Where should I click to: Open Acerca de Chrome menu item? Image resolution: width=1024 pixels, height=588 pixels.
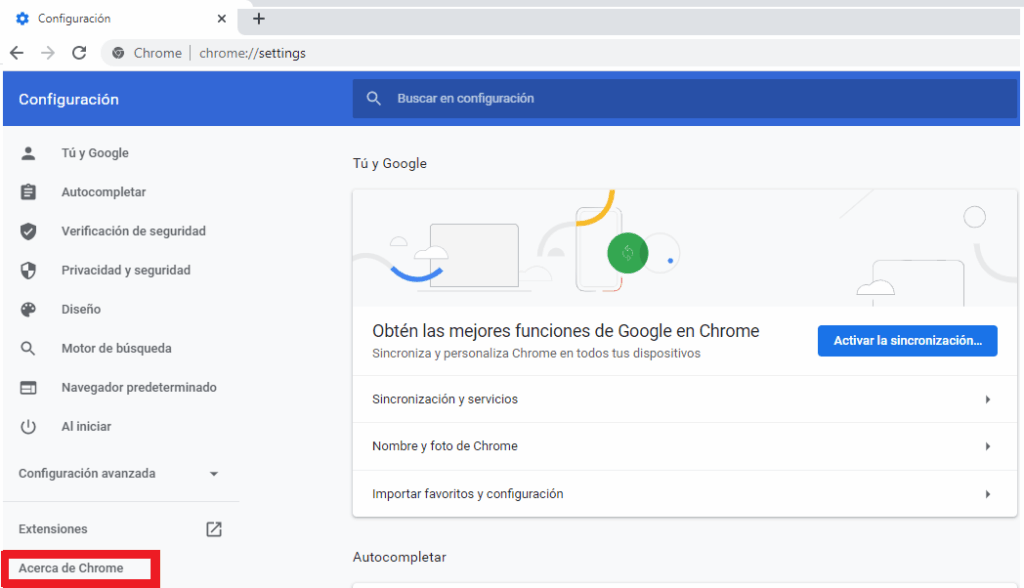coord(71,568)
